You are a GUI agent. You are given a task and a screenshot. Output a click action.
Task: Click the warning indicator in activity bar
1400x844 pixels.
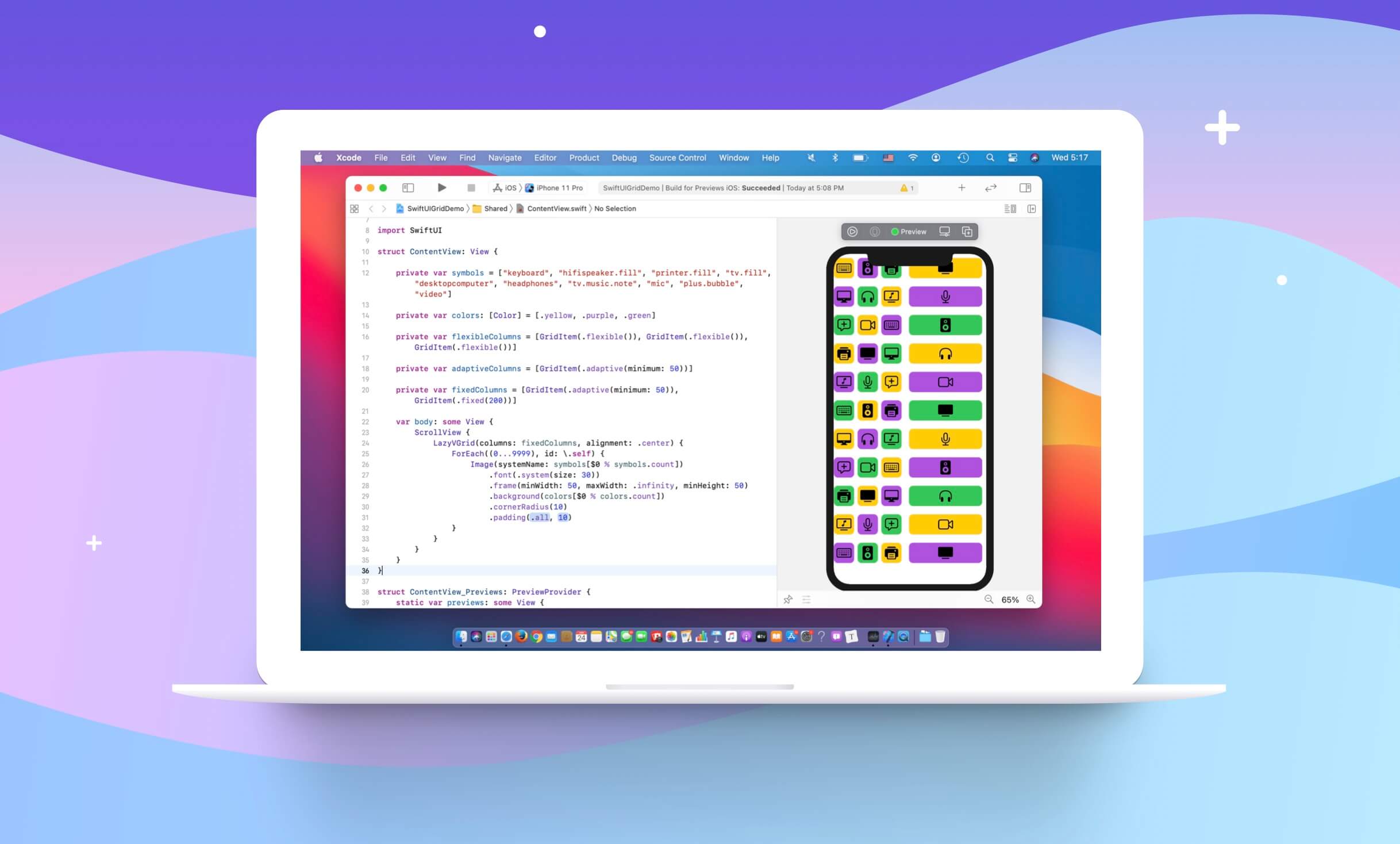tap(906, 188)
